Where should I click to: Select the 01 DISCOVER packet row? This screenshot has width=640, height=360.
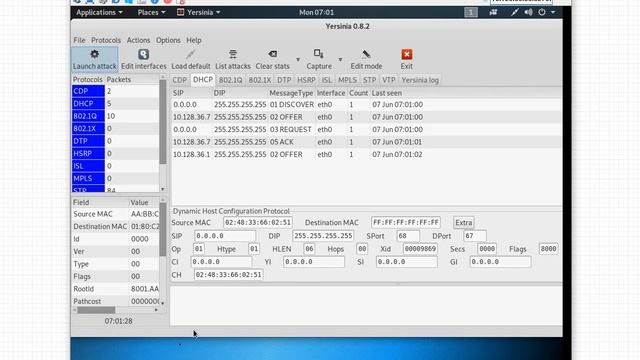[366, 104]
